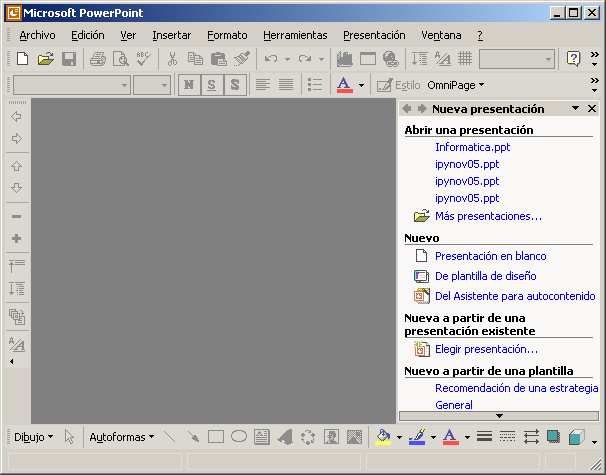Open the Autoformas dropdown menu

pyautogui.click(x=121, y=437)
